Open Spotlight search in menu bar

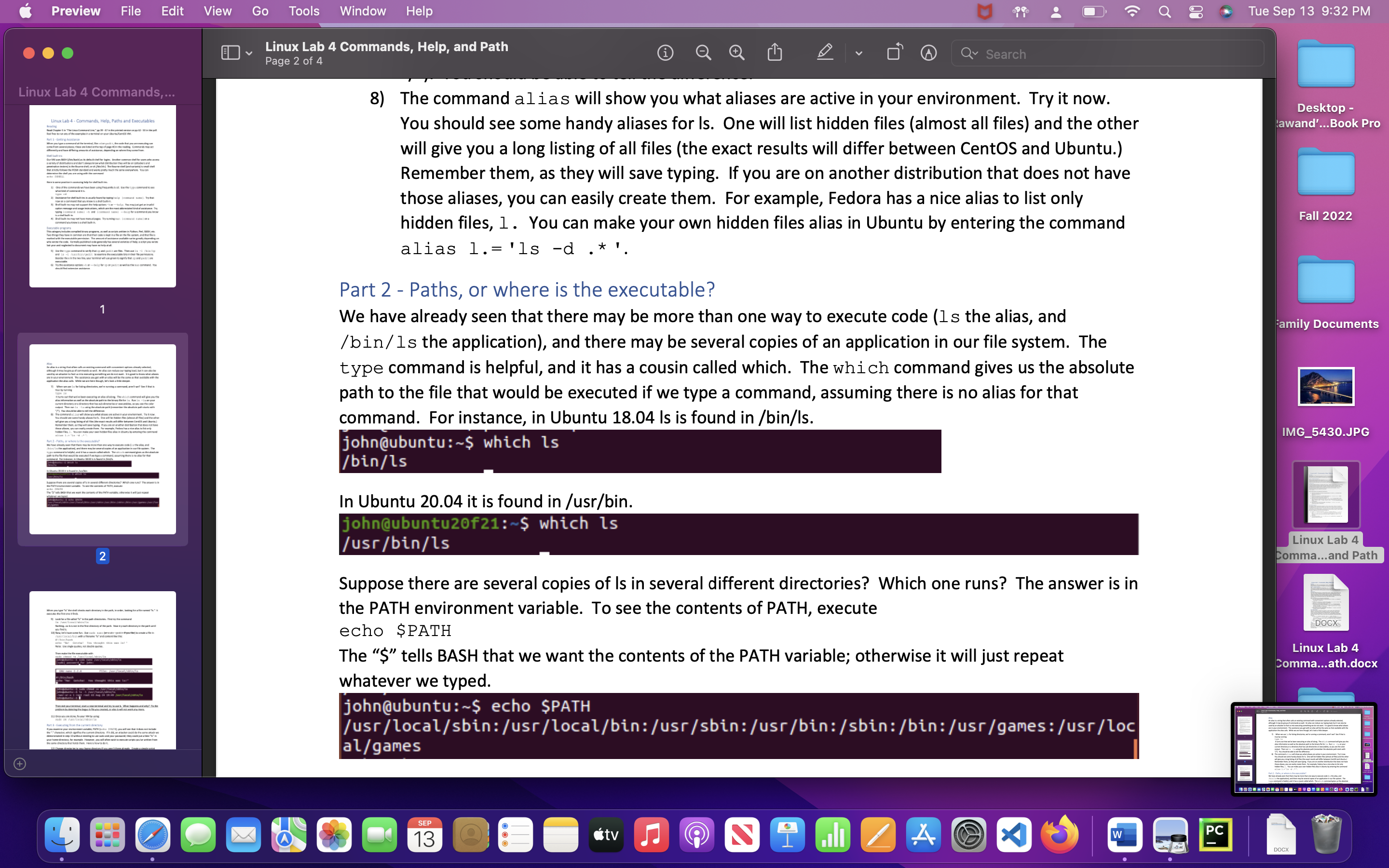tap(1164, 12)
